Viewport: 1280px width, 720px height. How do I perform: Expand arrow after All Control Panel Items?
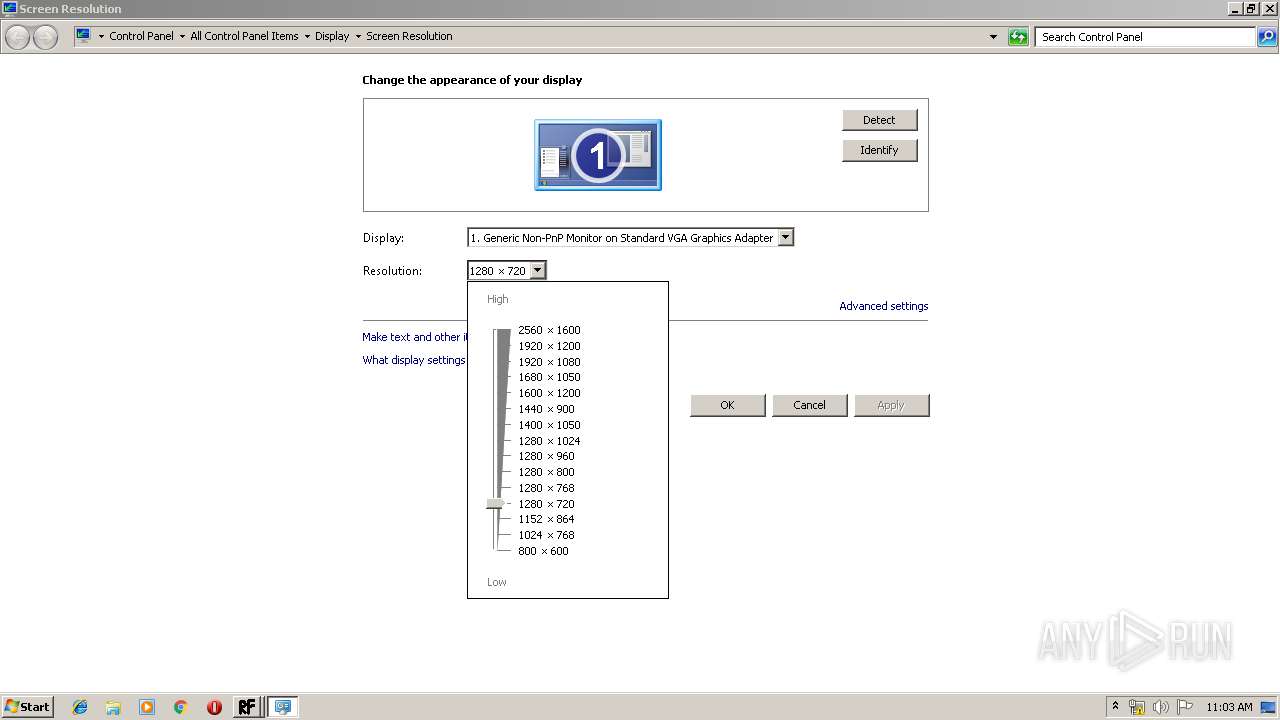(307, 37)
